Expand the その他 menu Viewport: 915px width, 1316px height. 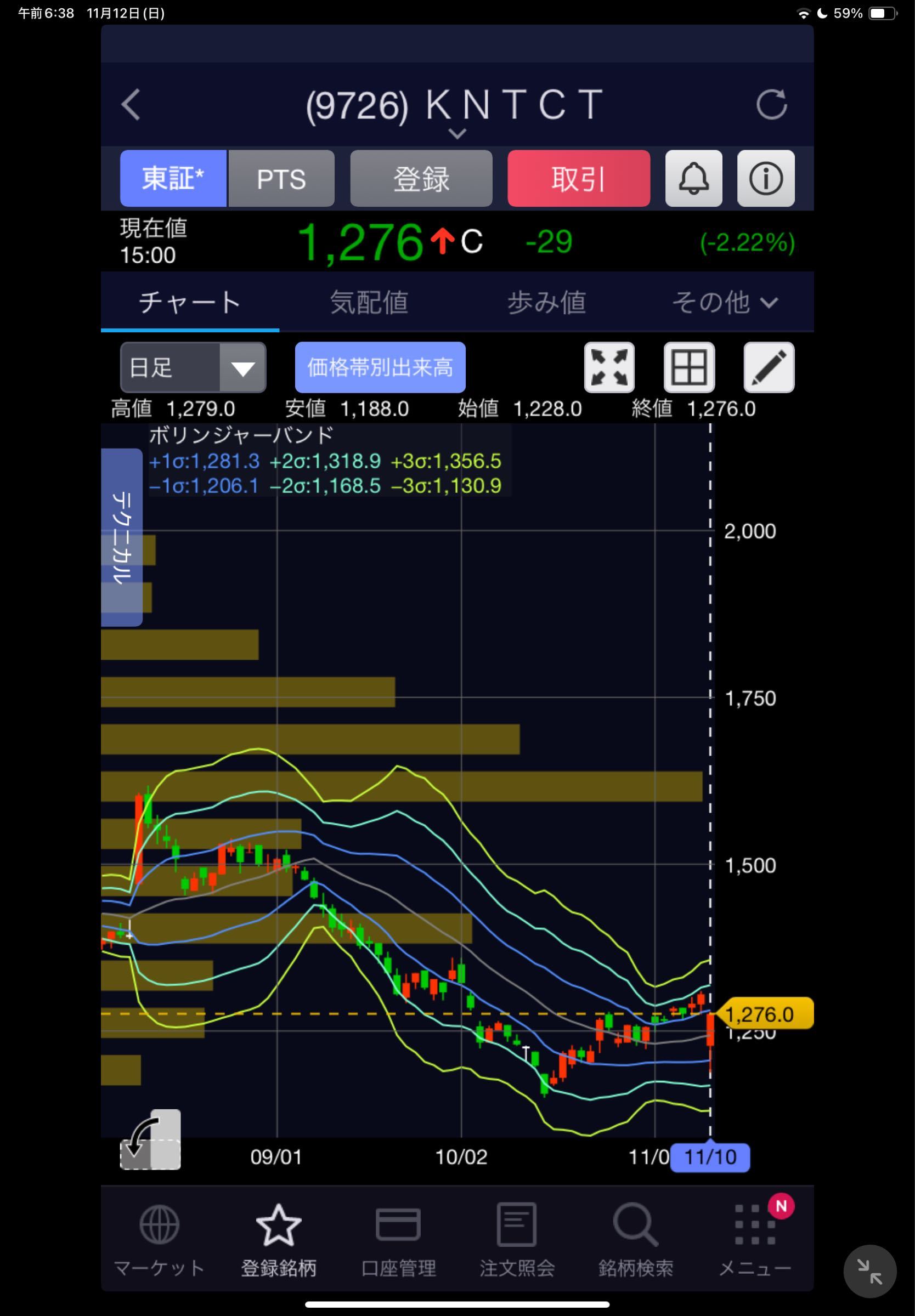point(724,303)
